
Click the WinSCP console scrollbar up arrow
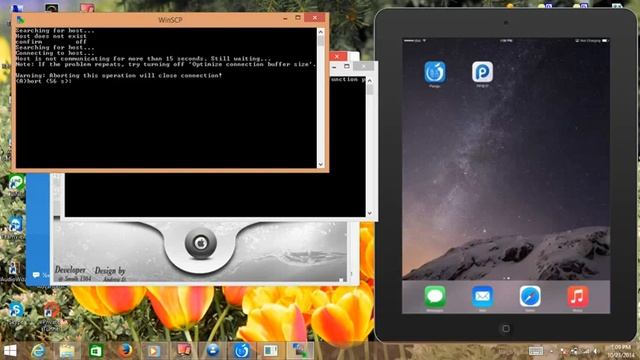pos(320,32)
